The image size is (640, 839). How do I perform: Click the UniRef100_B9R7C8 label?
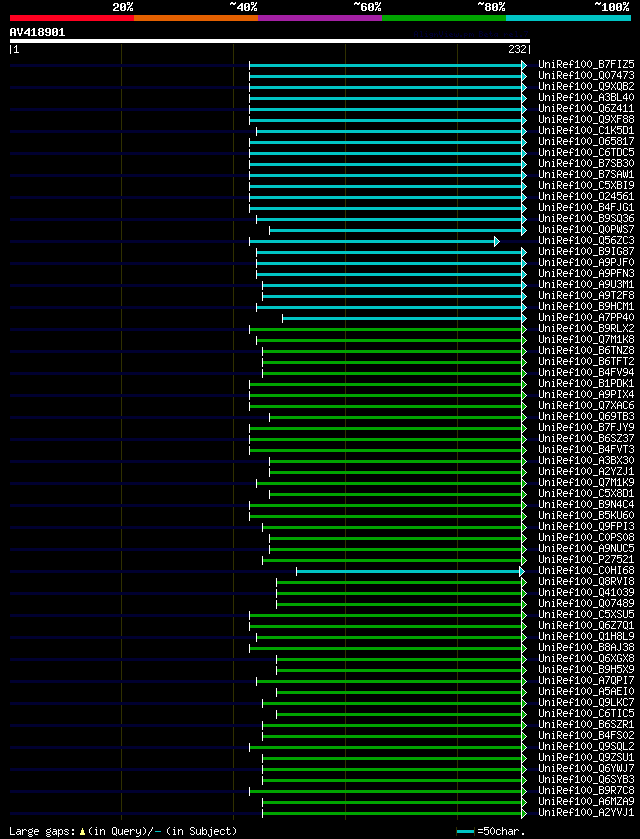pyautogui.click(x=586, y=790)
